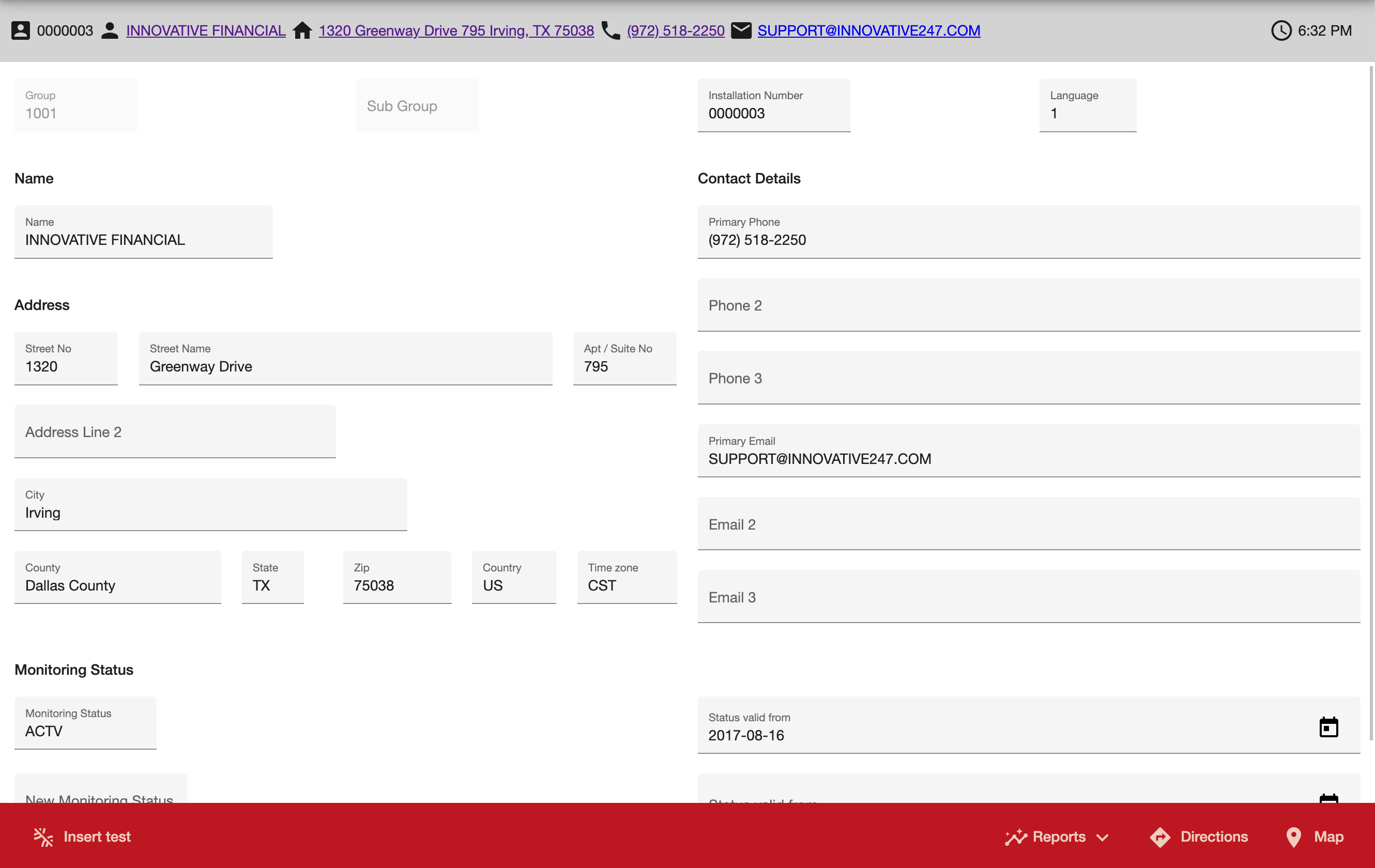Click the phone handset icon in header
The height and width of the screenshot is (868, 1375).
(611, 30)
